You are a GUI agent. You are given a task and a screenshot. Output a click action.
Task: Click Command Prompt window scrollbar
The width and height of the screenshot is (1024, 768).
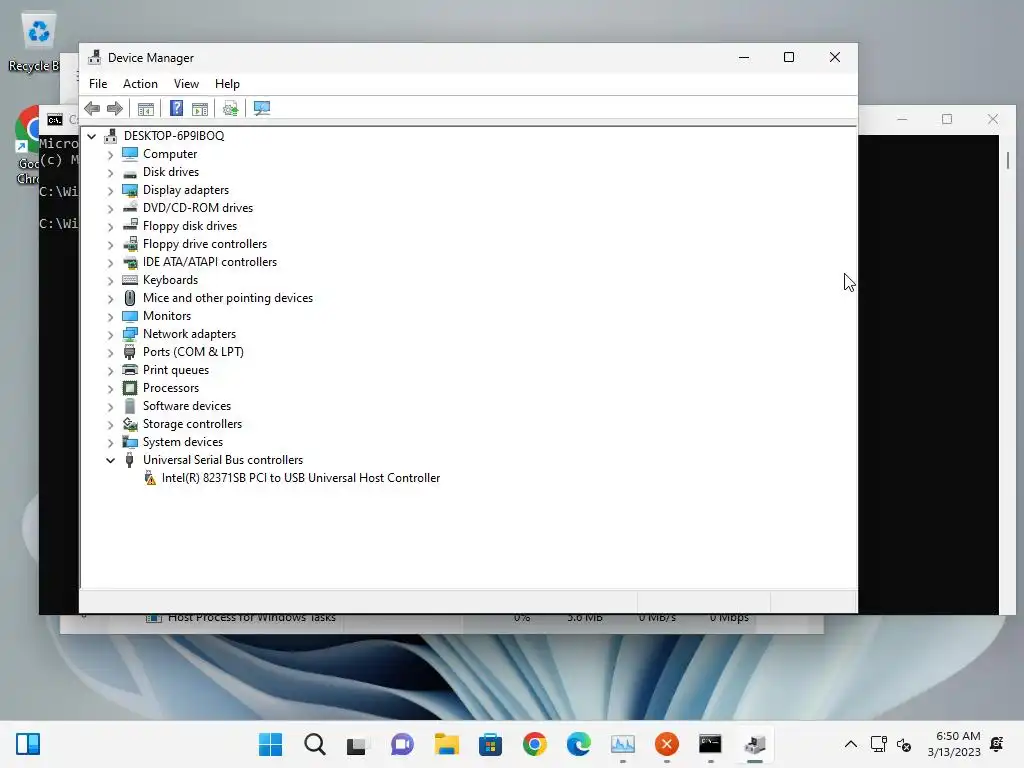[x=1008, y=160]
